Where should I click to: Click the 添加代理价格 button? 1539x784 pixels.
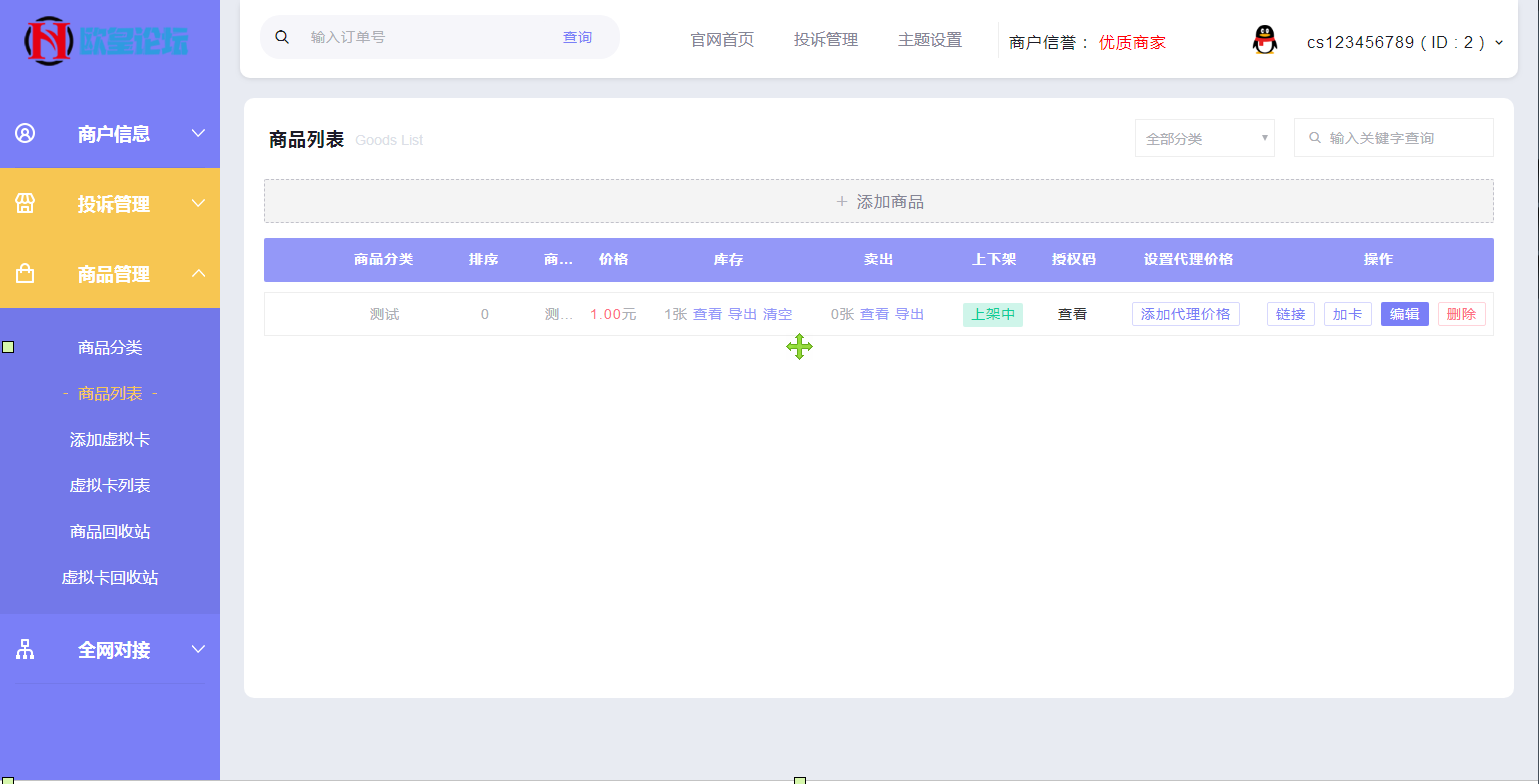(1185, 313)
